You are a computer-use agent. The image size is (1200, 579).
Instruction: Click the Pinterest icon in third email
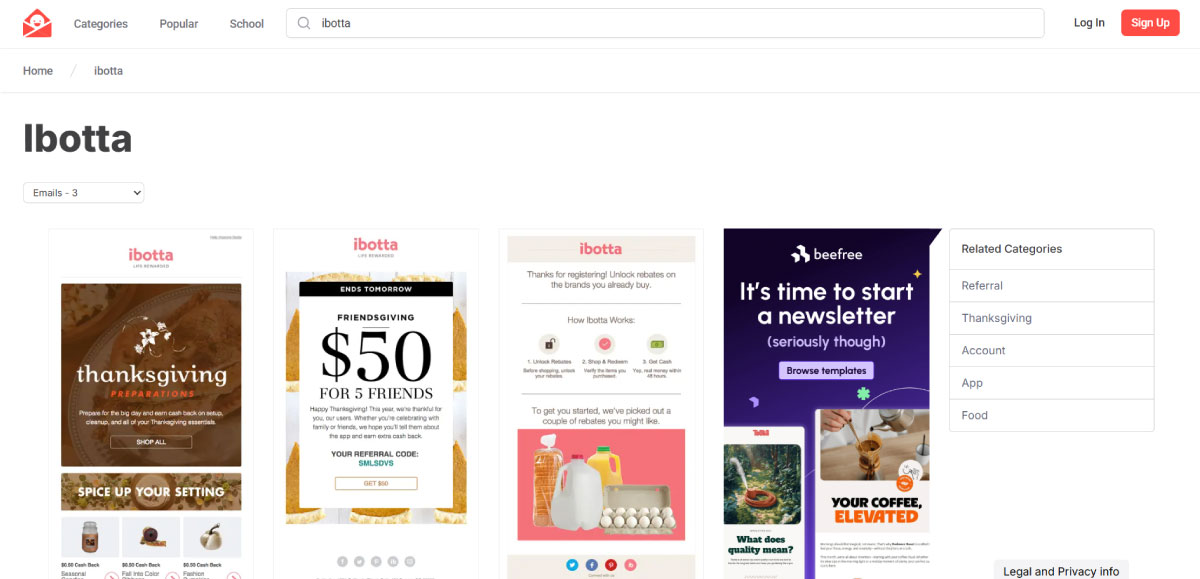(x=610, y=565)
